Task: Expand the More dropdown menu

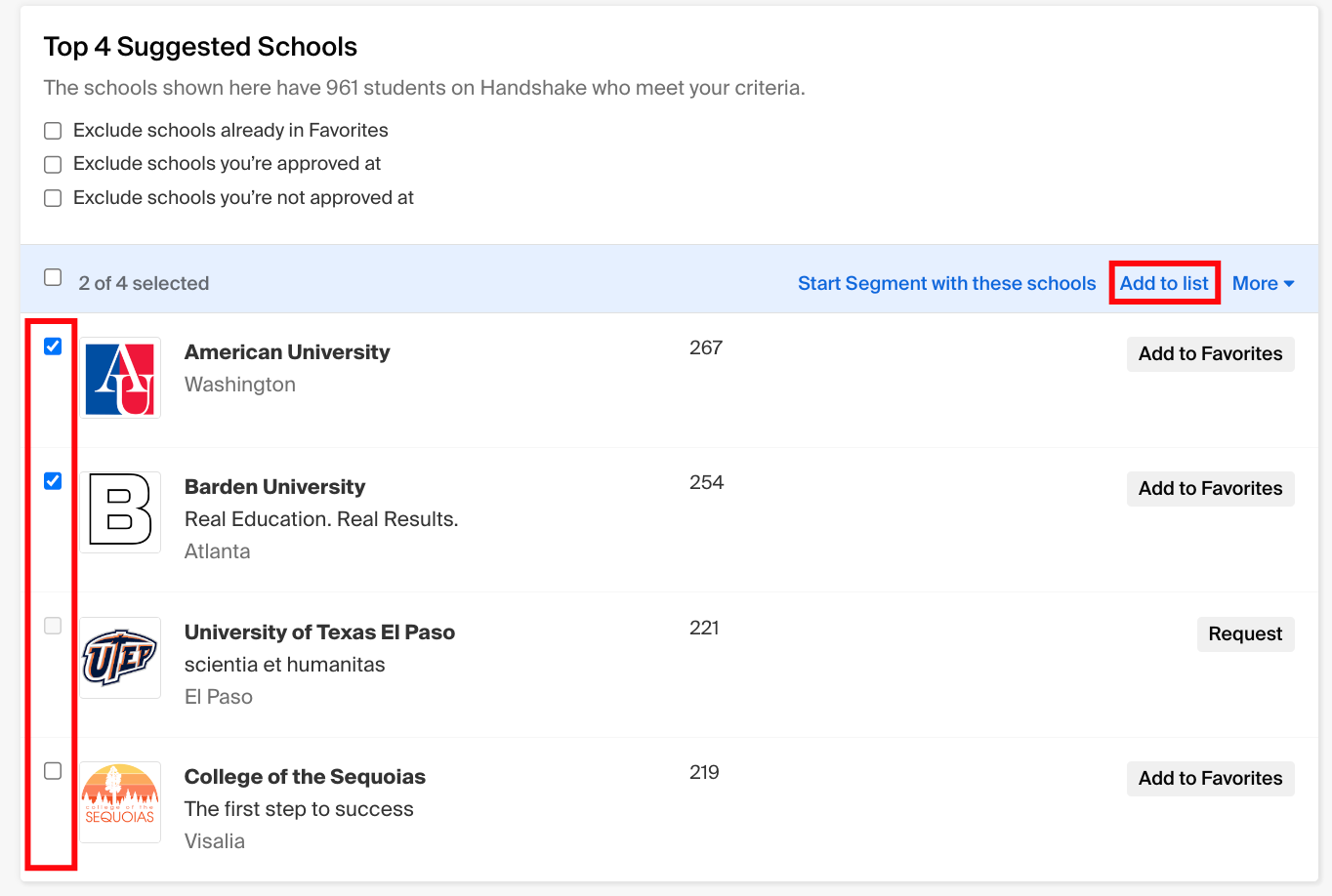Action: (x=1263, y=283)
